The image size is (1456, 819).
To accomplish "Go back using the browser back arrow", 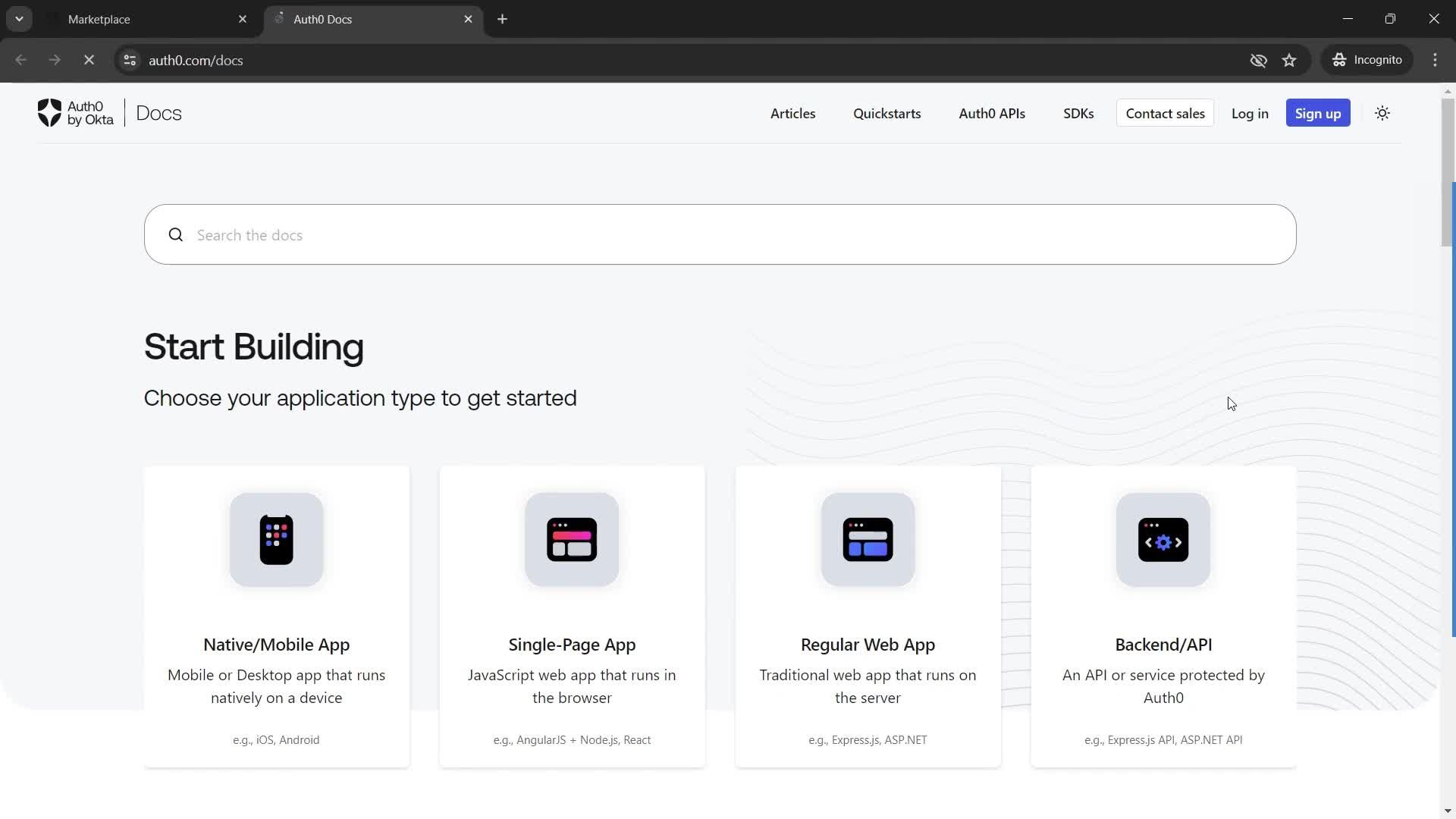I will click(x=21, y=60).
